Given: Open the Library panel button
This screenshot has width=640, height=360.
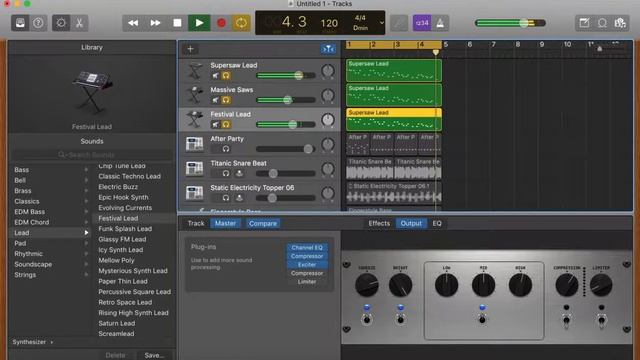Looking at the screenshot, I should (x=20, y=23).
